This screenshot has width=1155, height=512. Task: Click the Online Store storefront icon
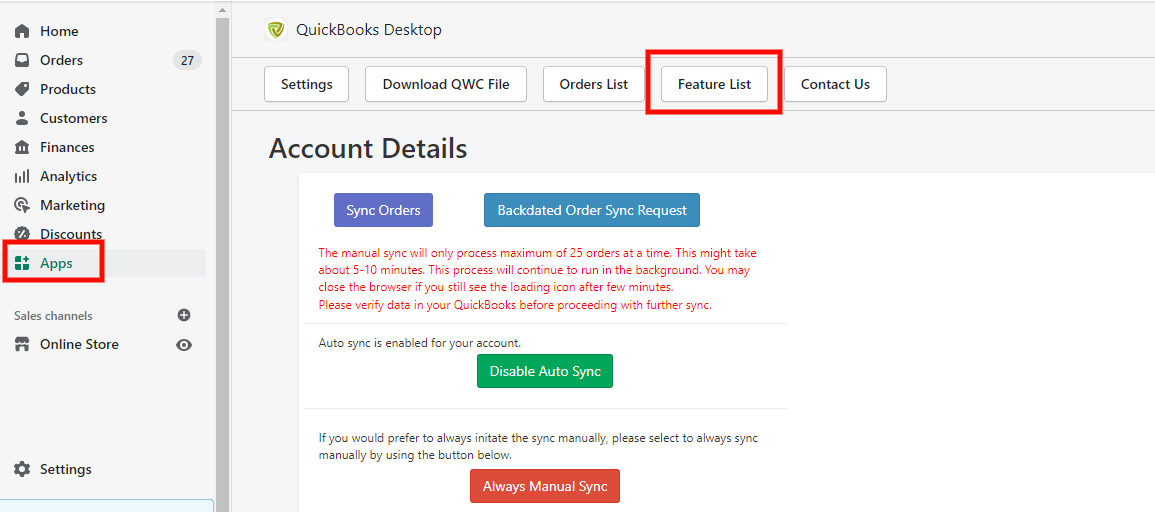(x=22, y=344)
